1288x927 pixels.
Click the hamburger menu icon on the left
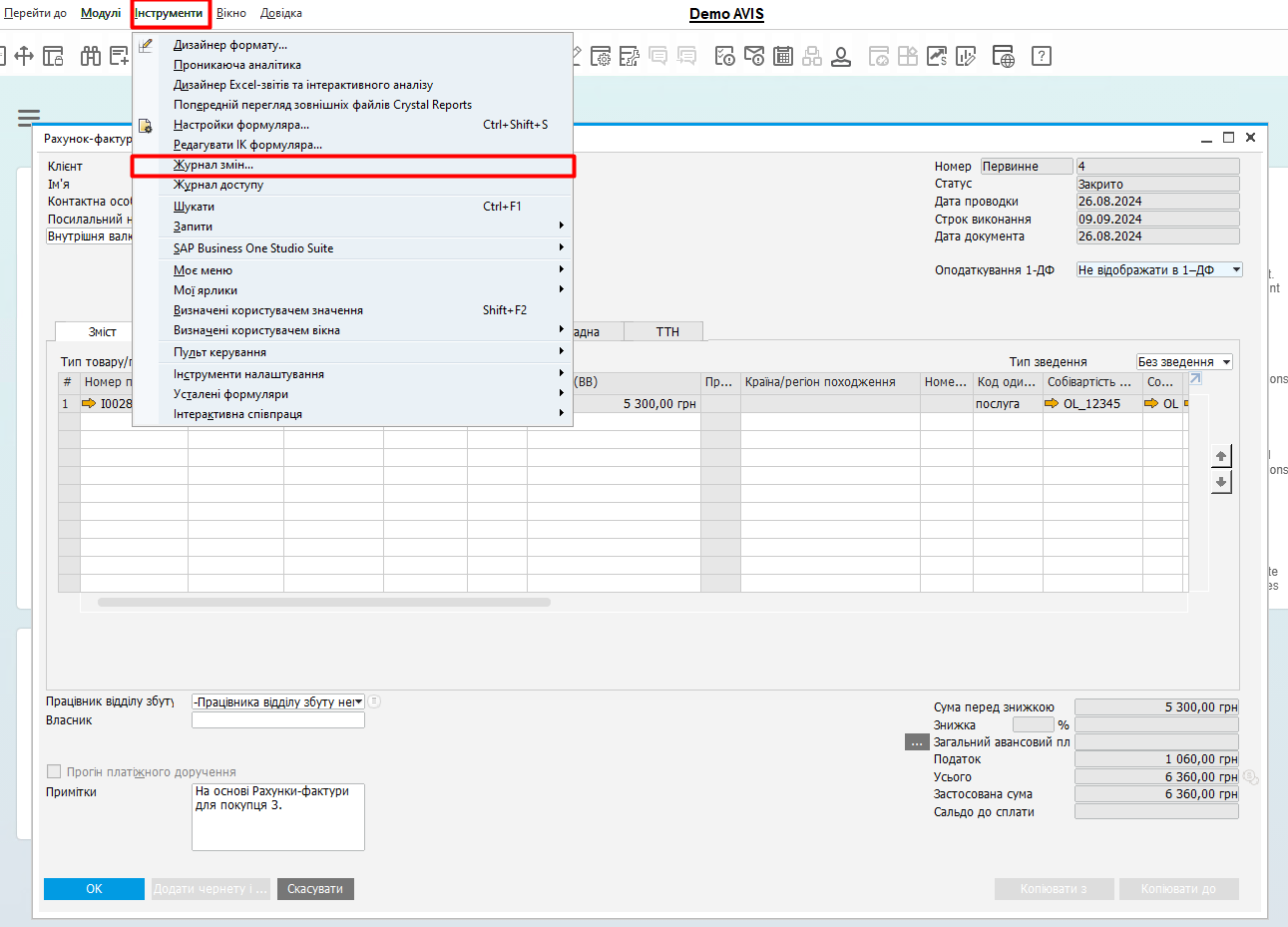coord(28,118)
